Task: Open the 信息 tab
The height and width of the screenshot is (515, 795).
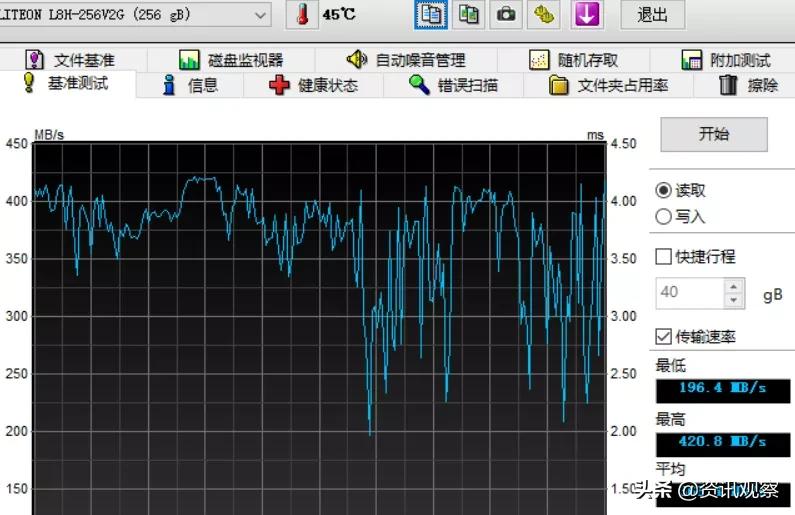Action: [x=190, y=85]
